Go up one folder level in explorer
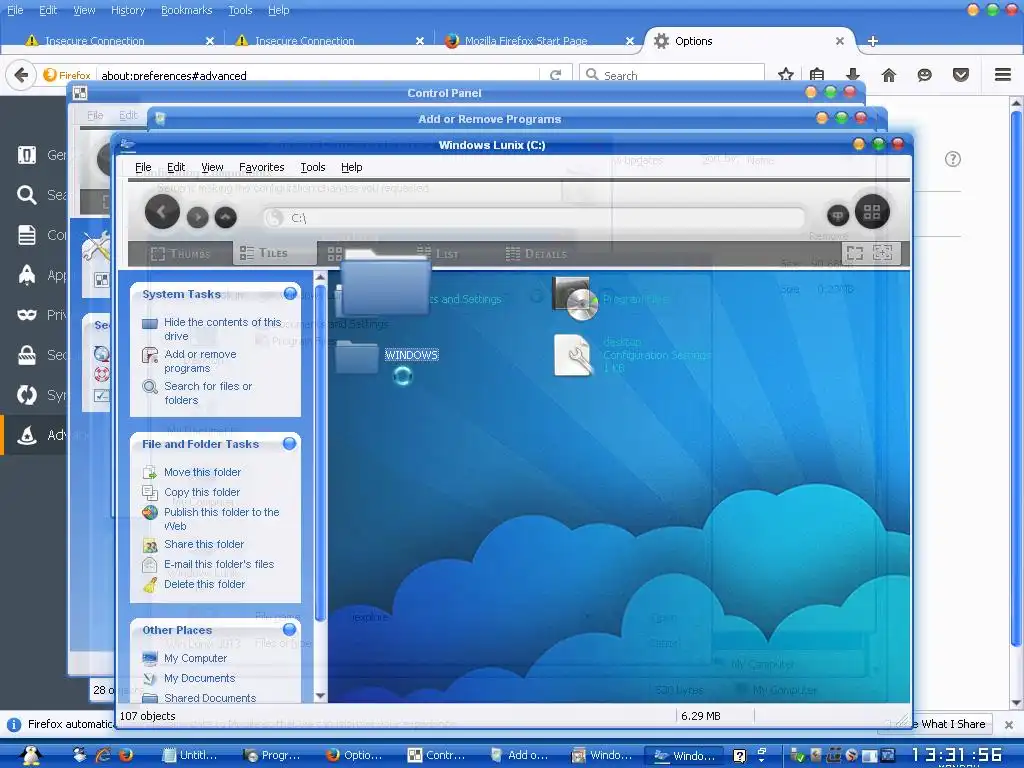1024x768 pixels. point(225,217)
